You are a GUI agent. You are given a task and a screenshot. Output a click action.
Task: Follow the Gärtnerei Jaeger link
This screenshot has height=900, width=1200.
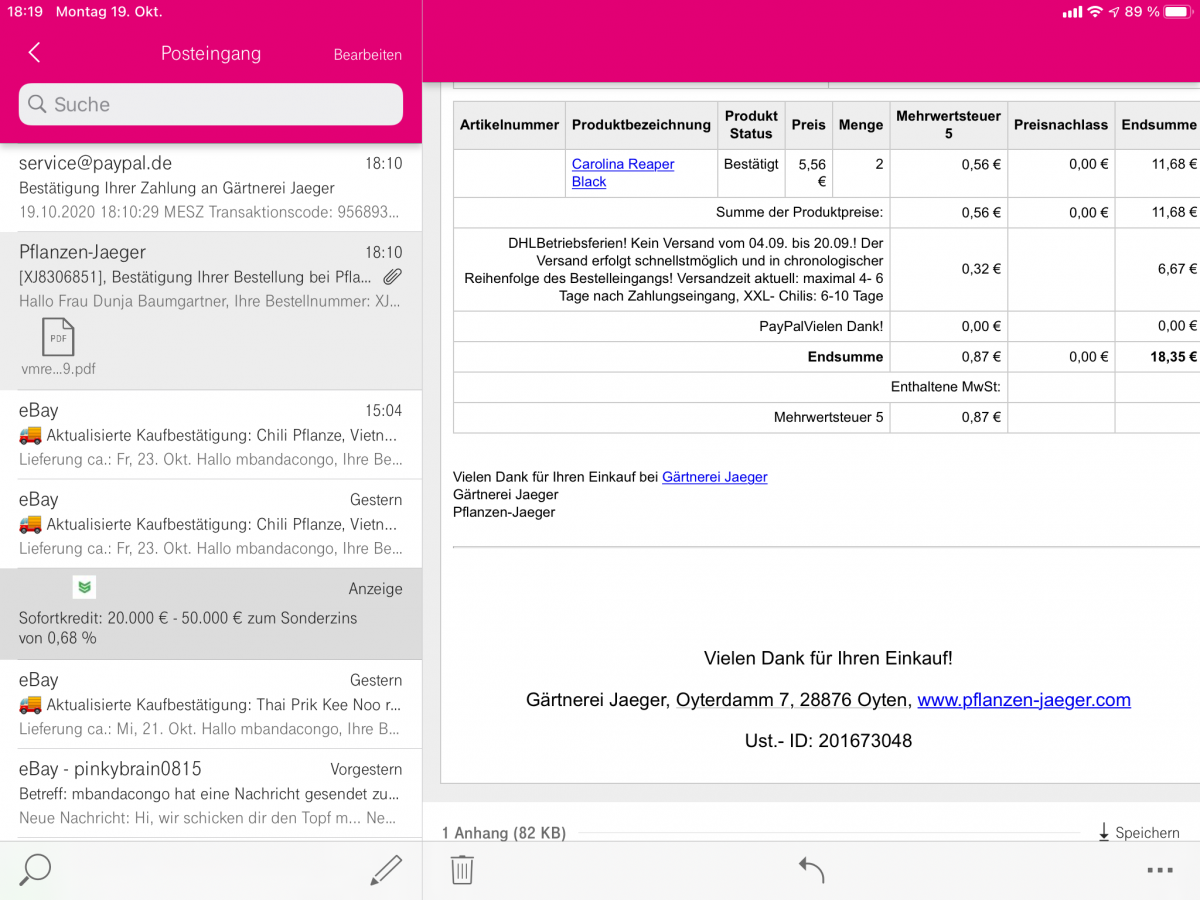[x=715, y=477]
